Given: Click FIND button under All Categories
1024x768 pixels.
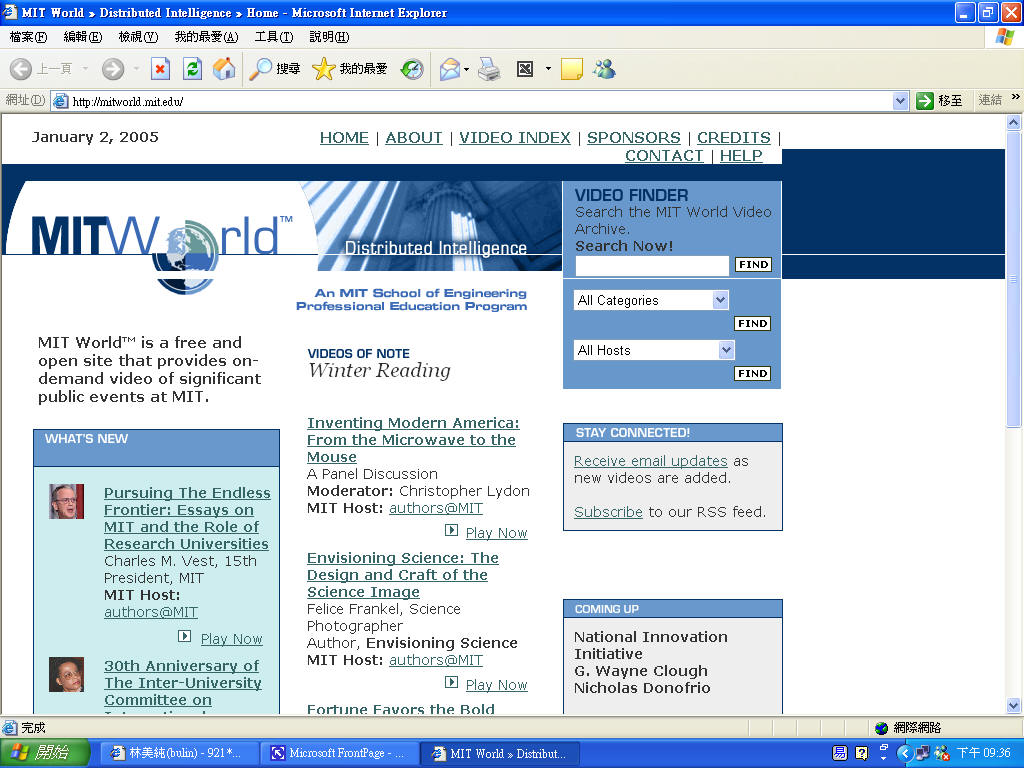Looking at the screenshot, I should (x=752, y=323).
